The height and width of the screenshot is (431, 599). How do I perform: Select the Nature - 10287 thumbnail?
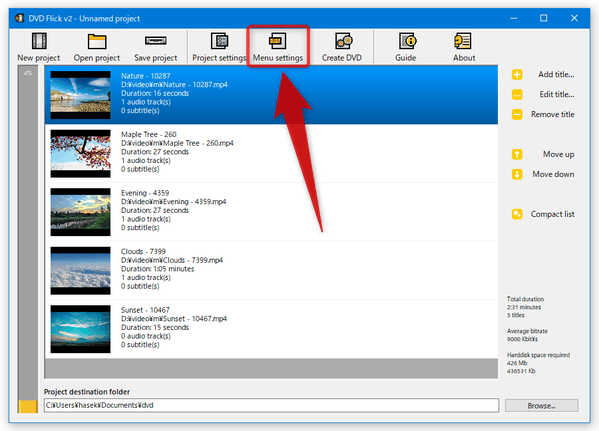pyautogui.click(x=80, y=95)
